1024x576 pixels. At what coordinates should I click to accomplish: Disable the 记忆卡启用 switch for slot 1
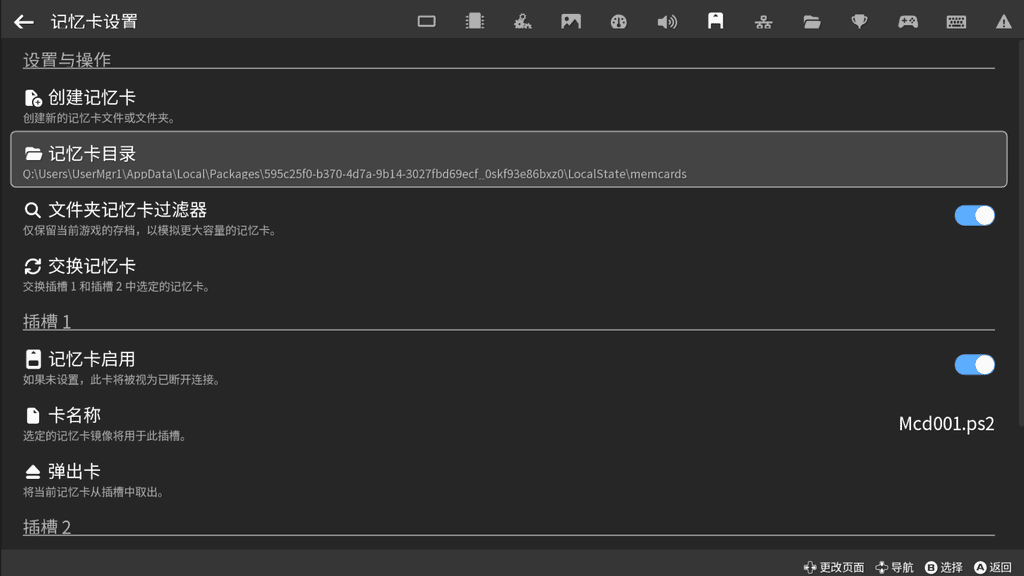(974, 364)
